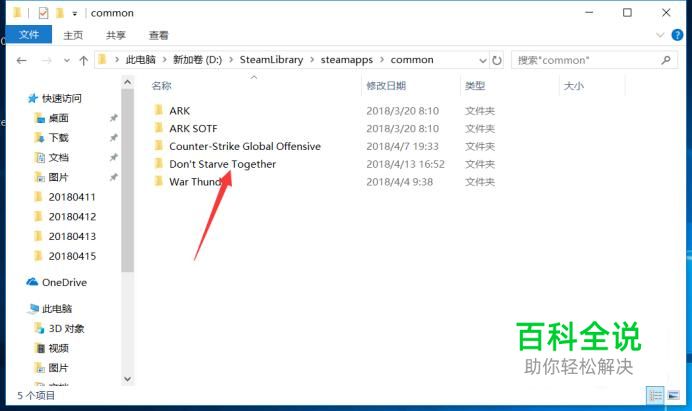Click the Counter-Strike Global Offensive folder icon
Screen dimensions: 692x411
click(x=158, y=146)
